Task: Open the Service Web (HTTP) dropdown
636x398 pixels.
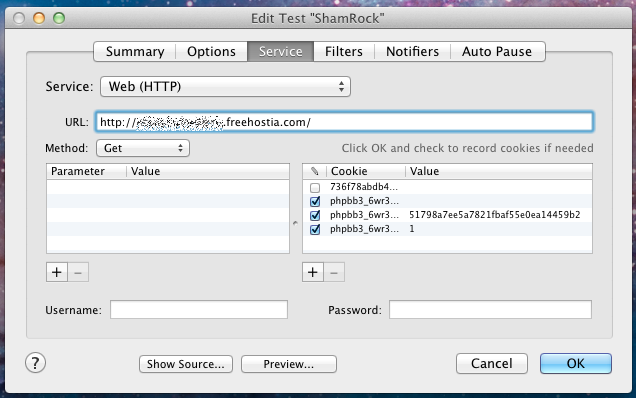Action: [x=225, y=86]
